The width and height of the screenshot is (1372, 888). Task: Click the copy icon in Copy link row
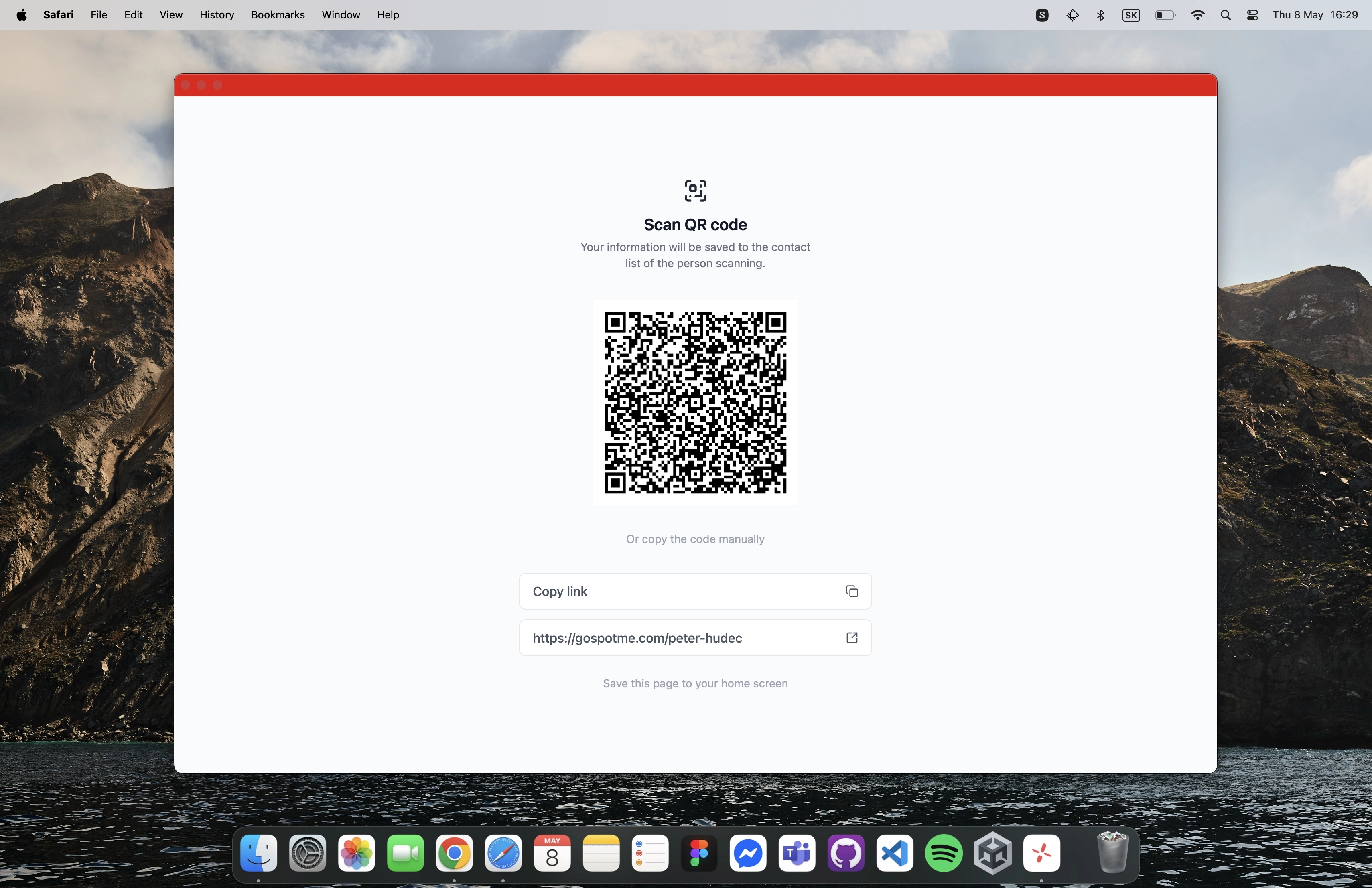[851, 591]
